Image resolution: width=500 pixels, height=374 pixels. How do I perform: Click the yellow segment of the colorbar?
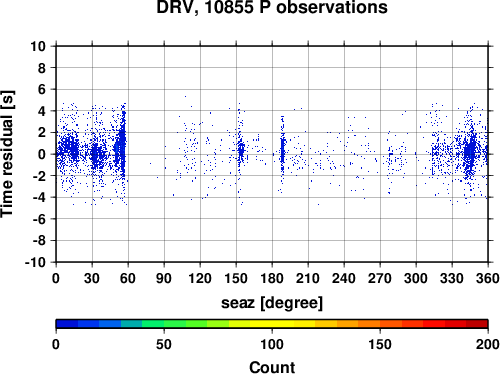click(272, 324)
